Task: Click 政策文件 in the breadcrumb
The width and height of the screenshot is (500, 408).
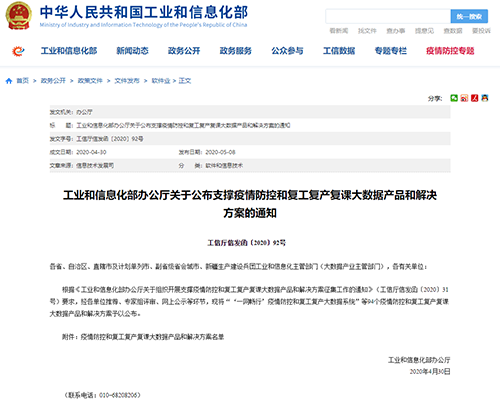Action: (x=90, y=81)
